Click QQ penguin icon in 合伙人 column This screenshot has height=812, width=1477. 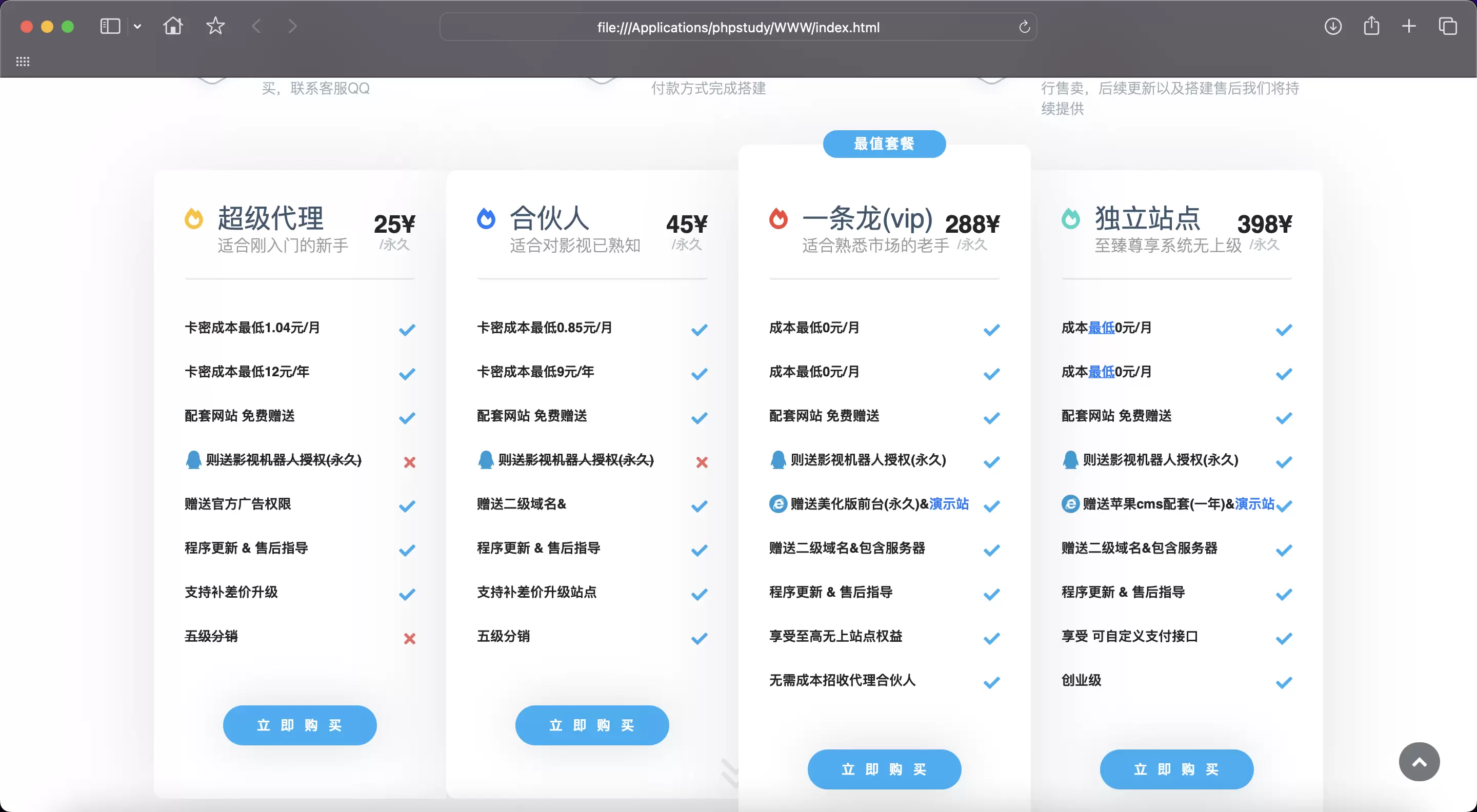486,460
